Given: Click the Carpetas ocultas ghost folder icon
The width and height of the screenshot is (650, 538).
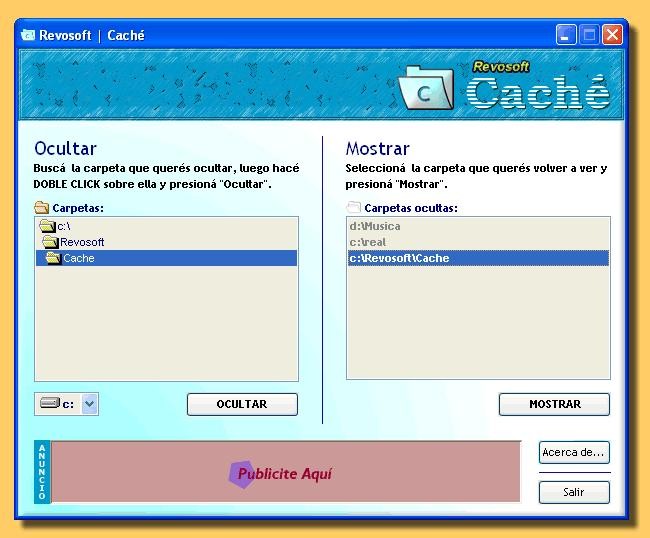Looking at the screenshot, I should [x=353, y=207].
